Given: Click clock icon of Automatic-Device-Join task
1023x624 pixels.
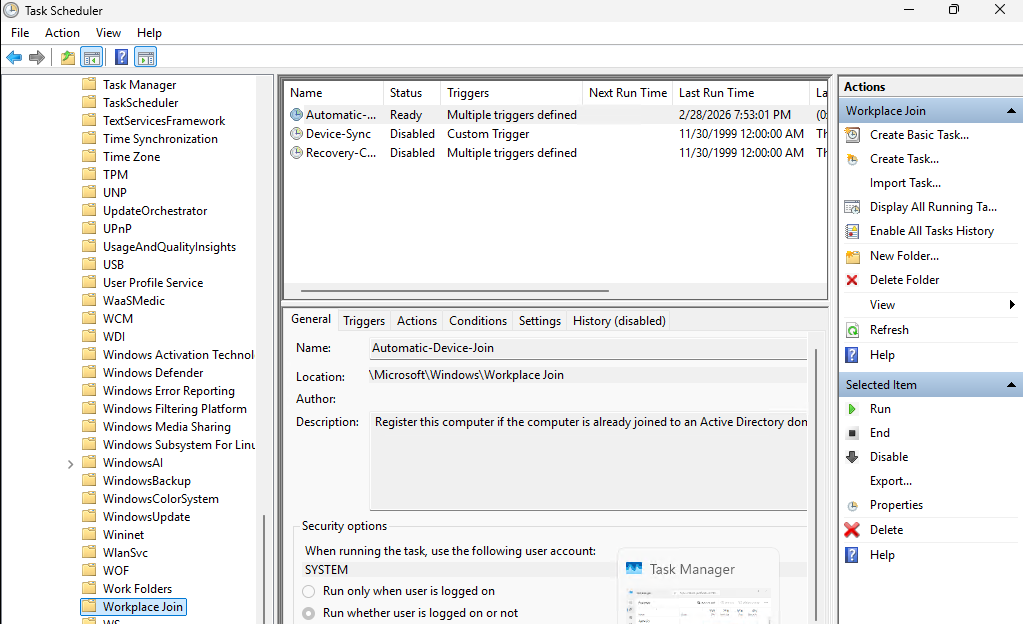Looking at the screenshot, I should coord(296,115).
